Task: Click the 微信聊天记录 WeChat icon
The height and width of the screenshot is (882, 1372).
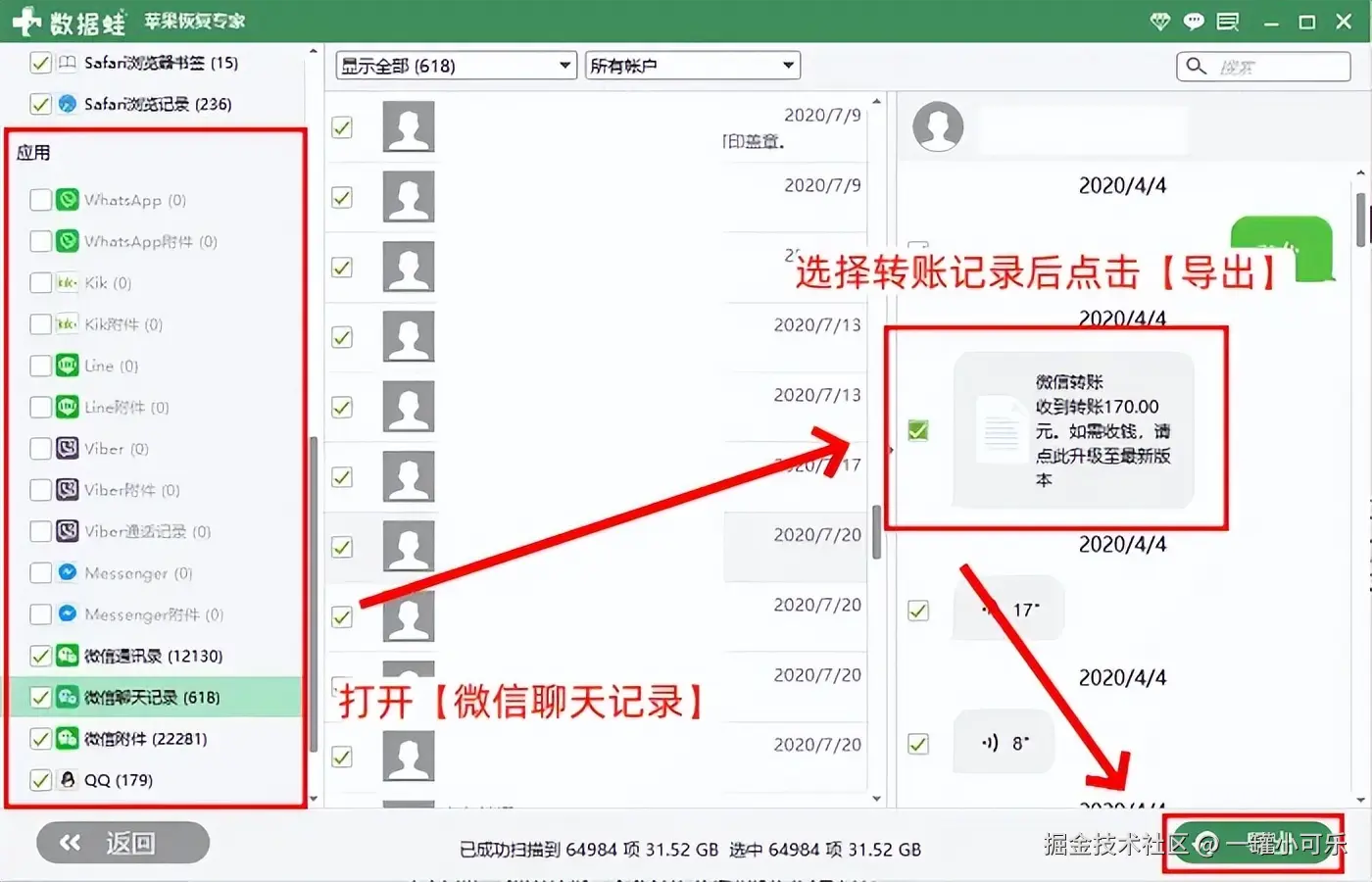Action: coord(67,697)
